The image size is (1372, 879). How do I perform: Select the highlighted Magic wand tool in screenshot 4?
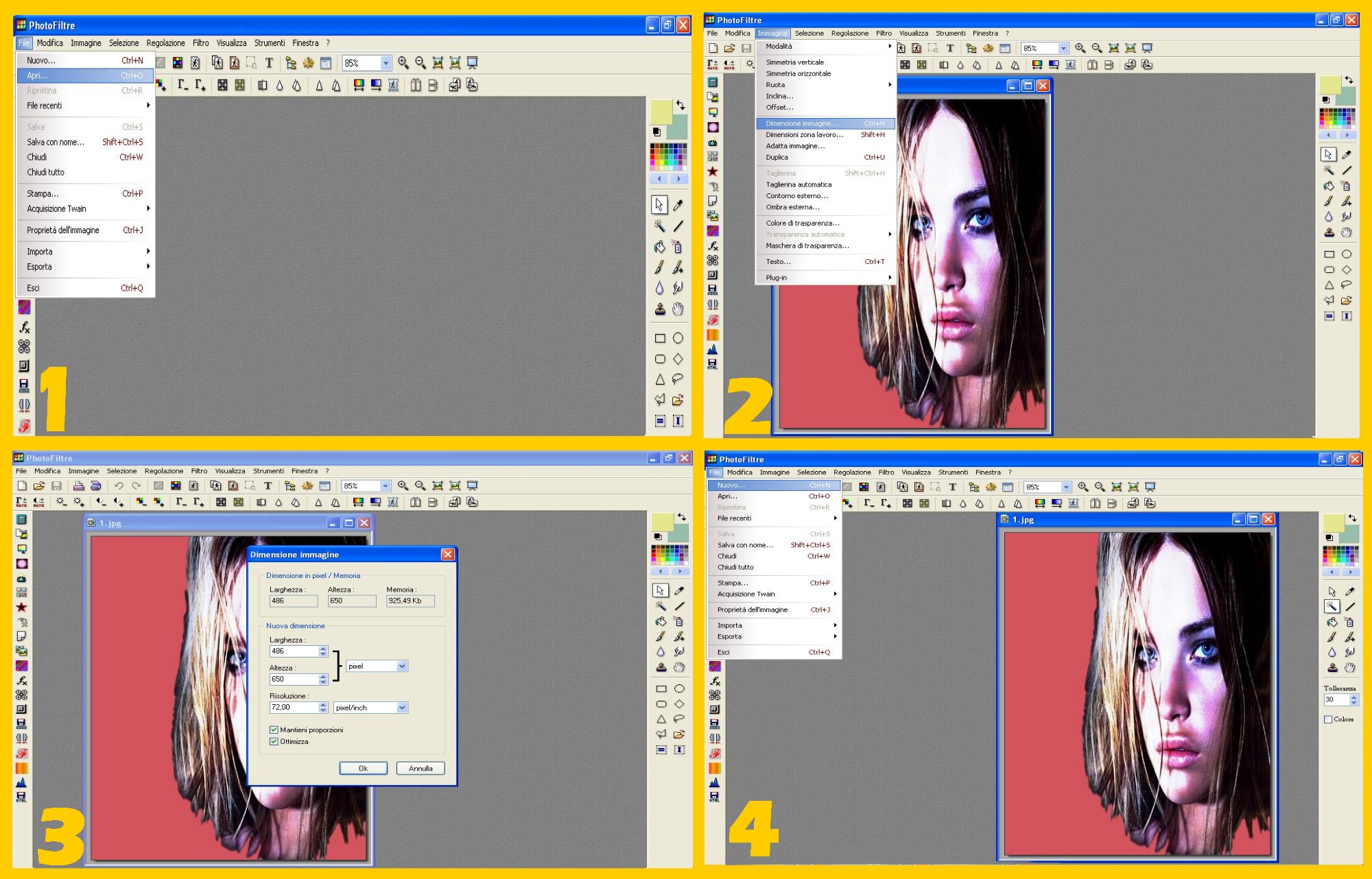coord(1332,606)
